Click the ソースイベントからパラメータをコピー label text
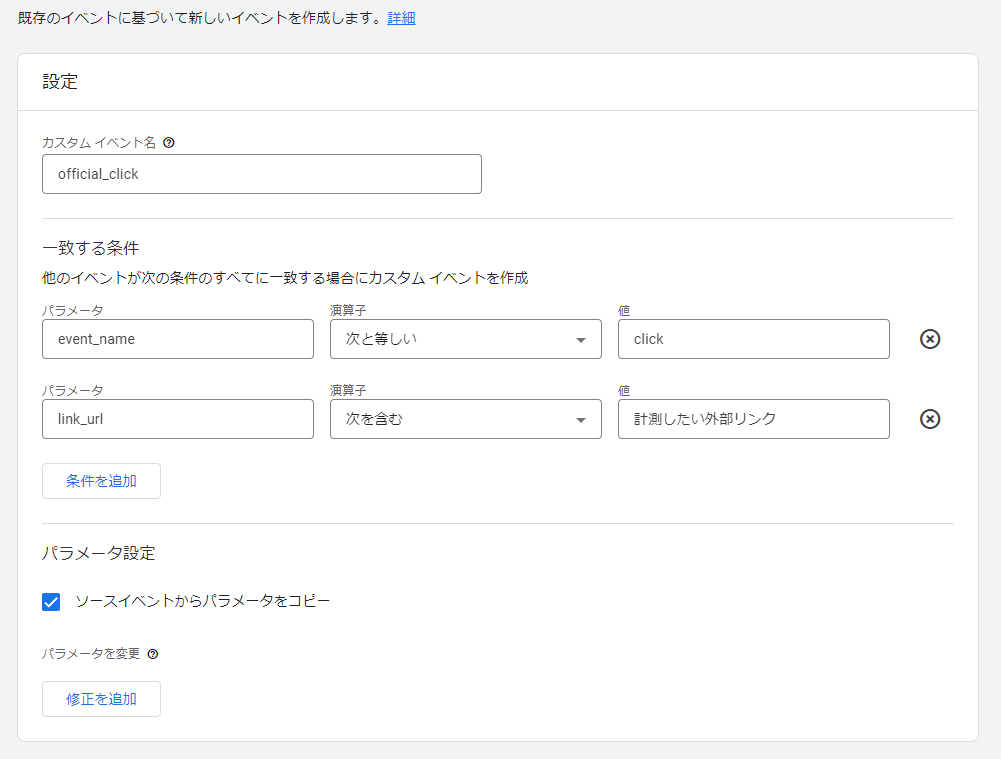This screenshot has height=759, width=1001. coord(202,601)
